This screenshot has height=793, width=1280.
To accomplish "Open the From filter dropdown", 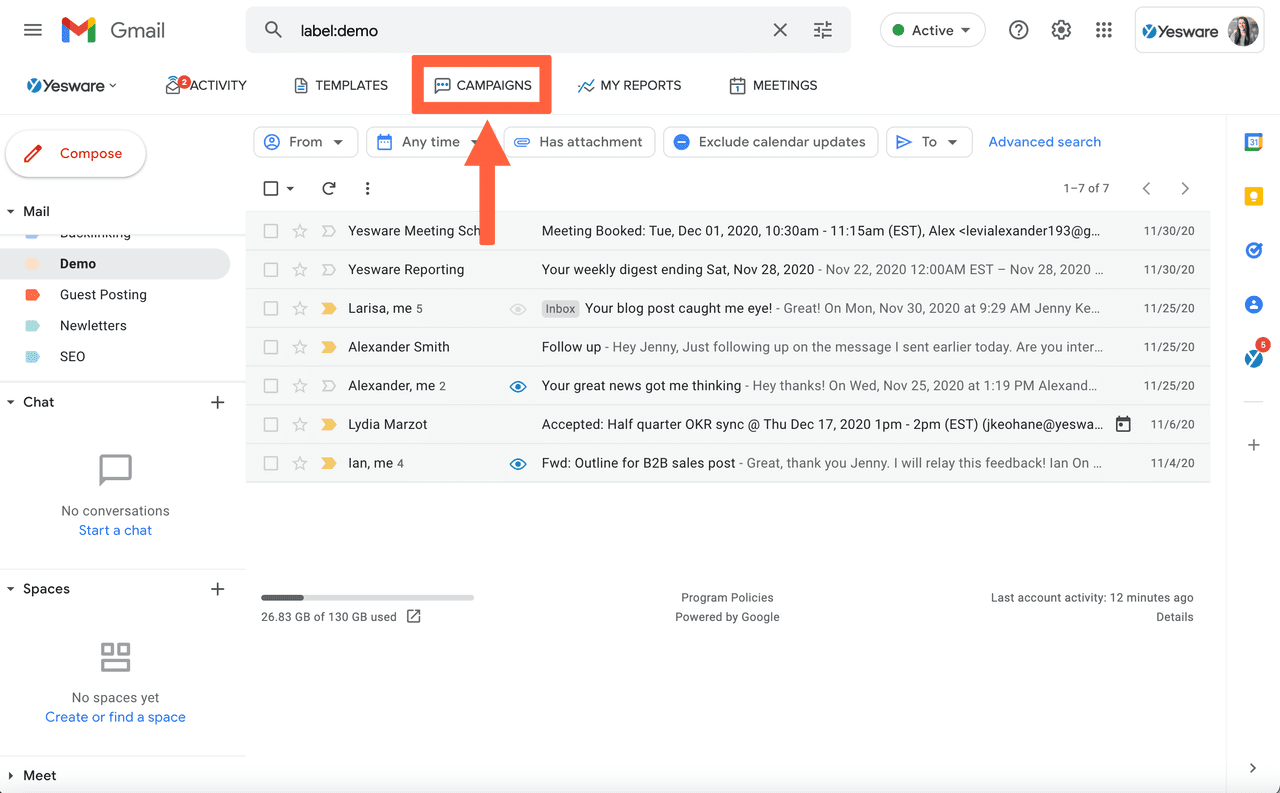I will [305, 142].
